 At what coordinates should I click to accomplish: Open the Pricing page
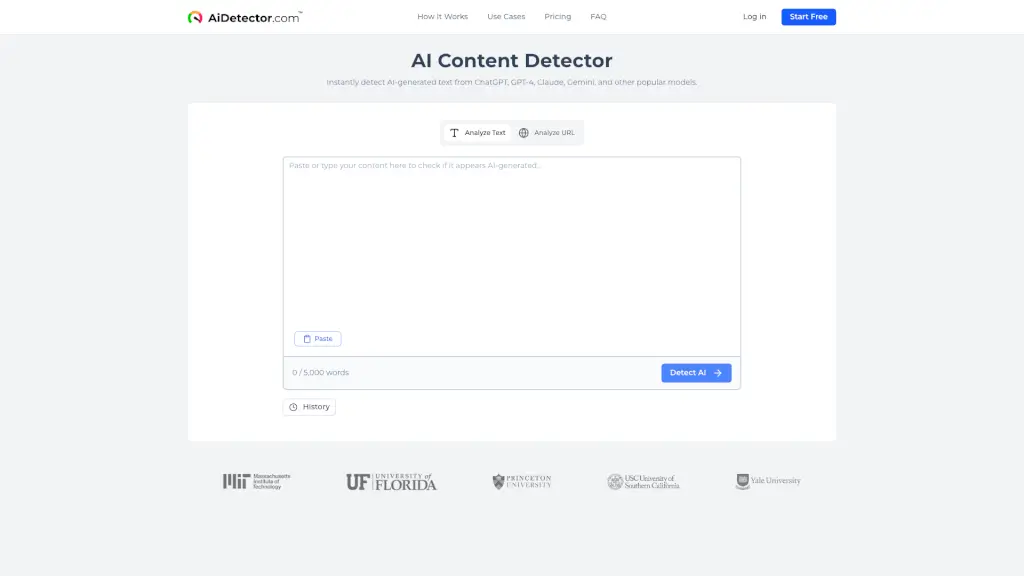[x=558, y=17]
